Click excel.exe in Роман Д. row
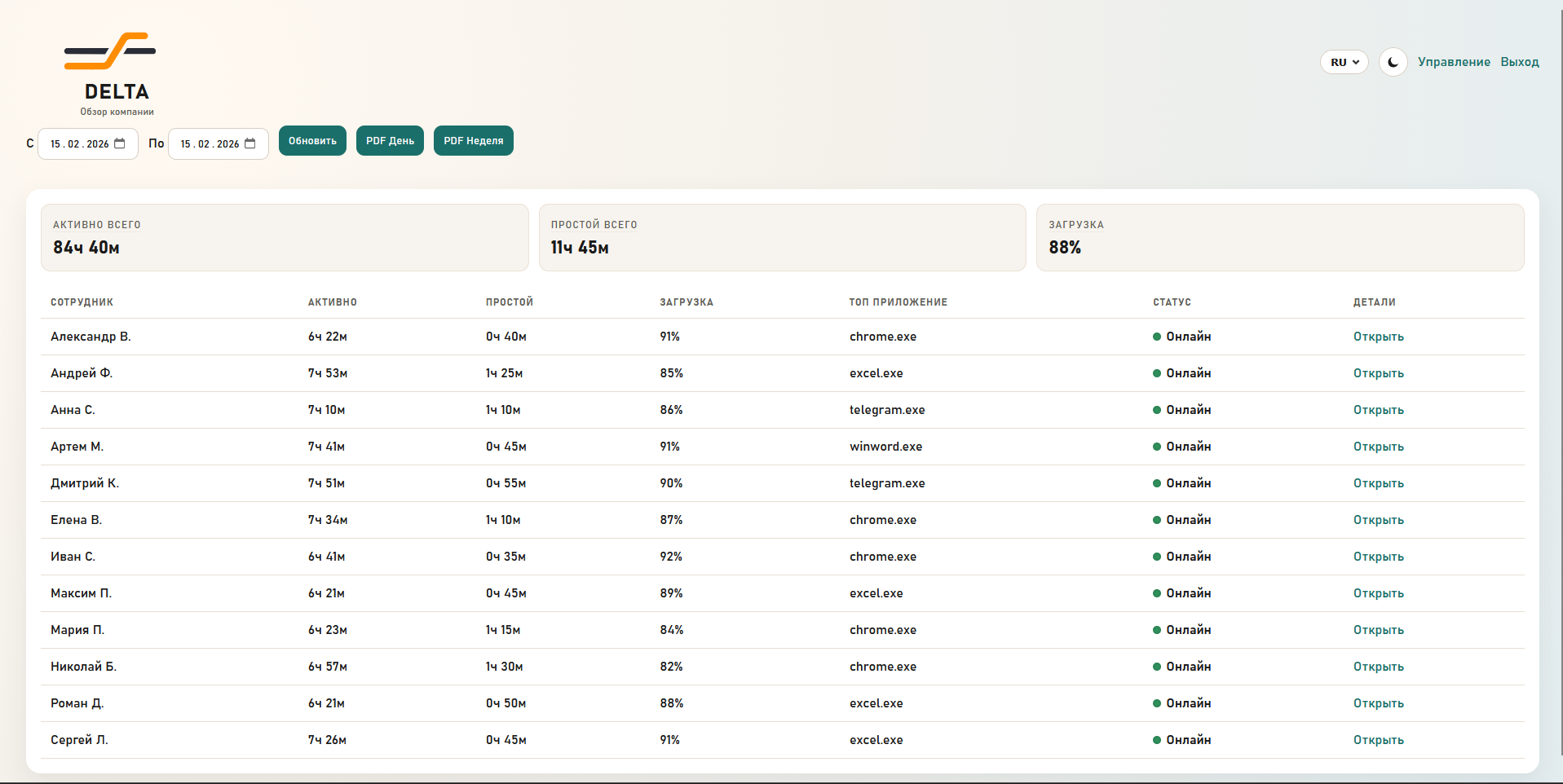The image size is (1563, 784). click(x=876, y=703)
